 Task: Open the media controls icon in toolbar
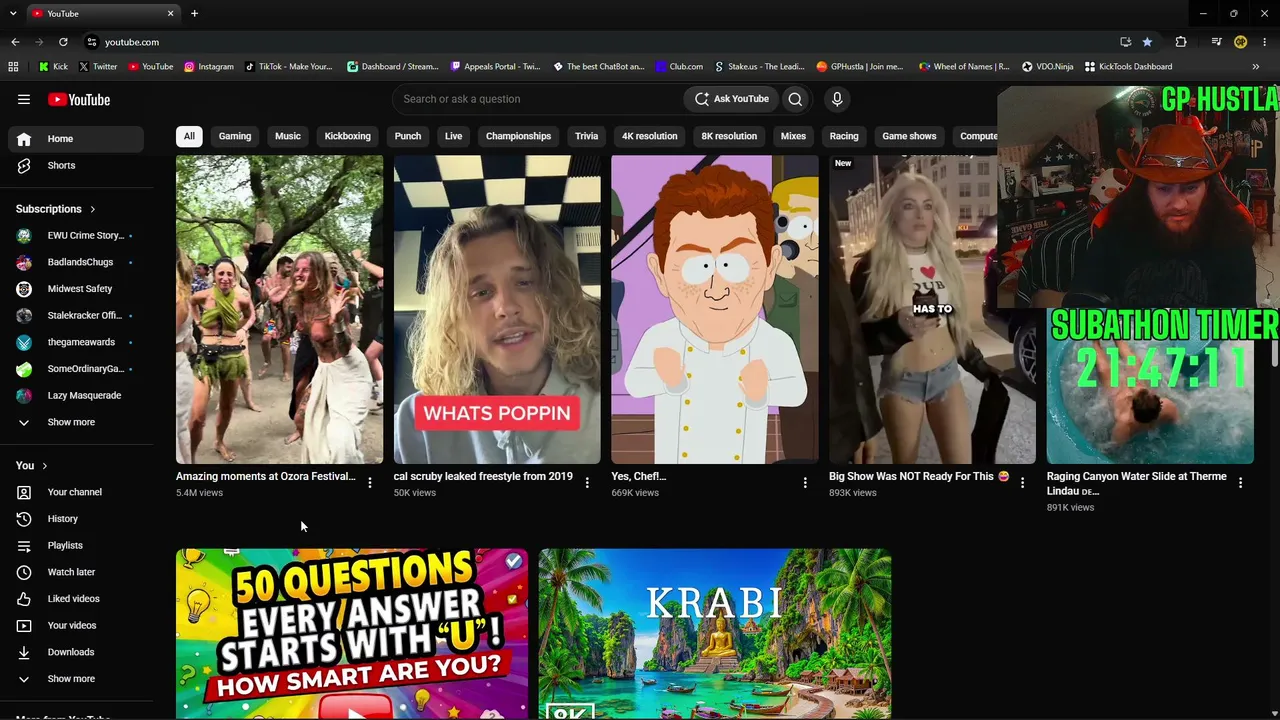1216,42
